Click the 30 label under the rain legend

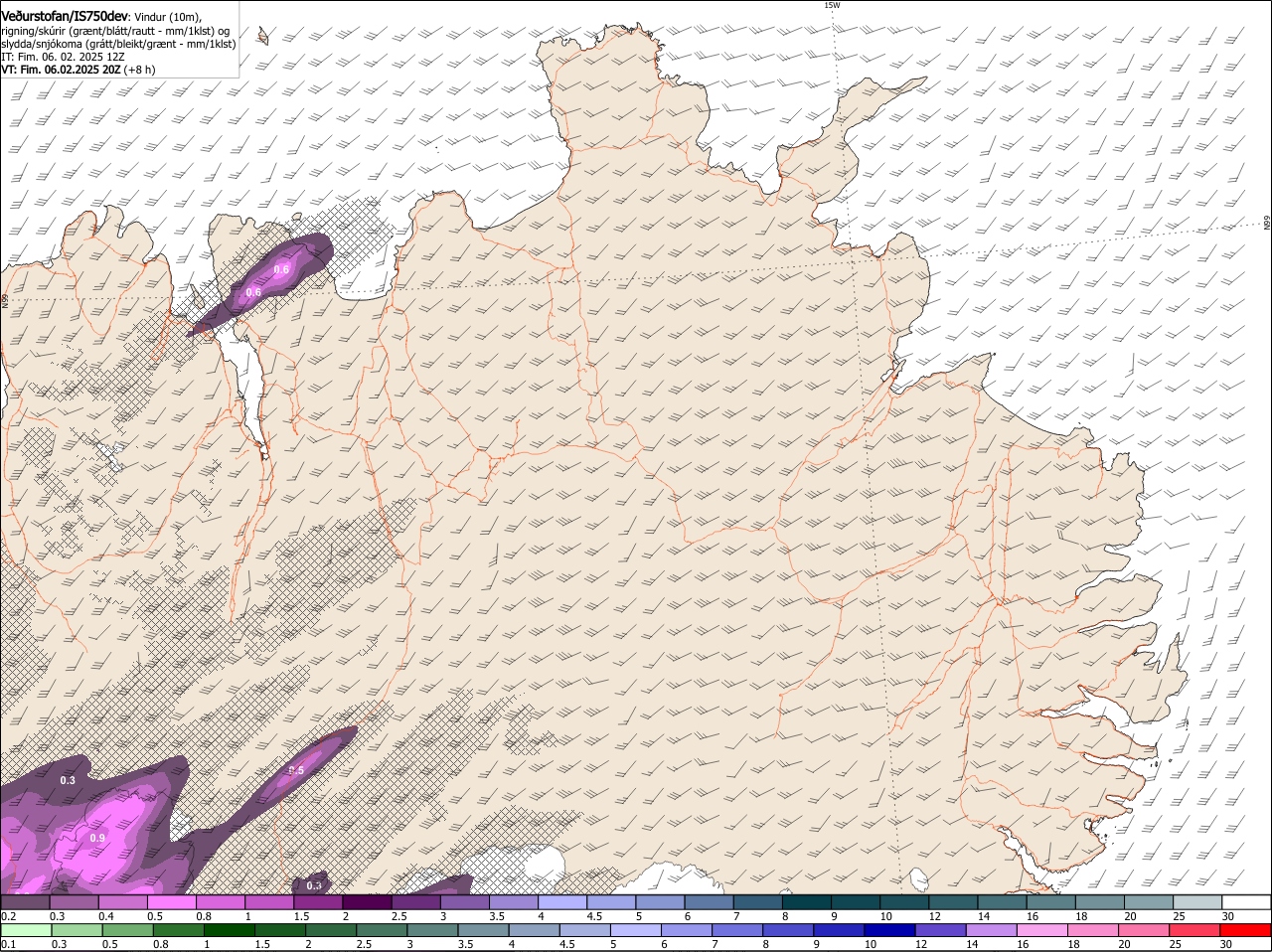click(1225, 944)
